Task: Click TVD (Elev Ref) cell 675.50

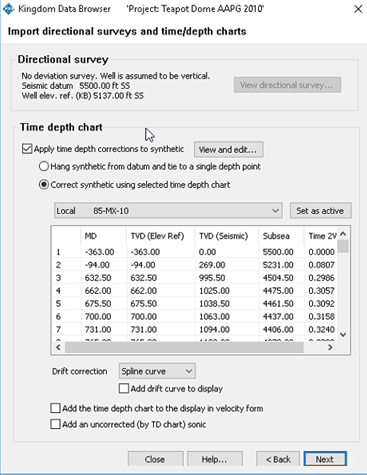Action: point(144,304)
